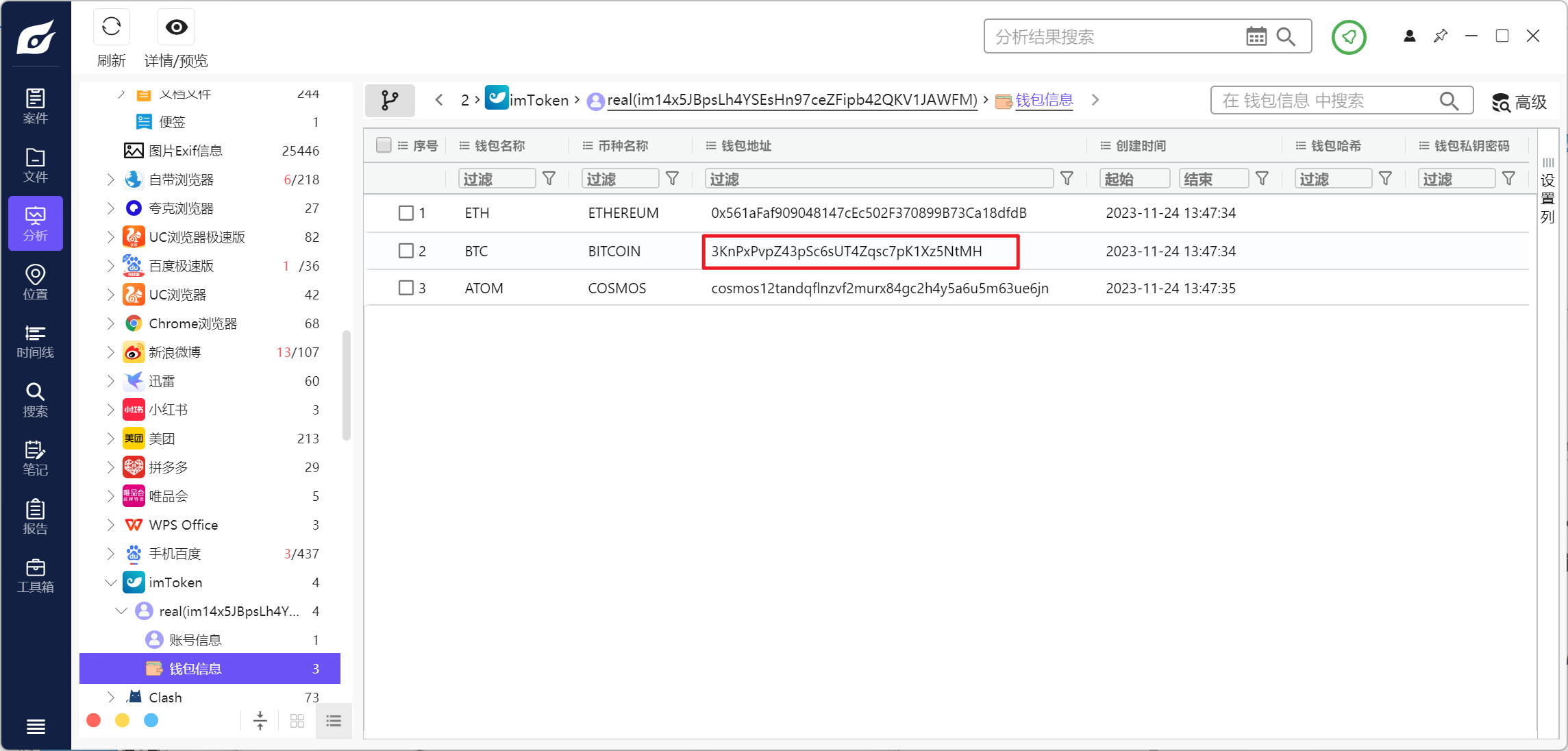Open the 搜索 (Search) sidebar section
1568x751 pixels.
36,399
